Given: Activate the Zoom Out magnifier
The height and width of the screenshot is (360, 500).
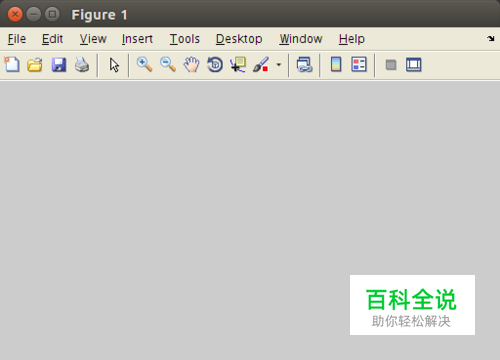Looking at the screenshot, I should click(168, 64).
